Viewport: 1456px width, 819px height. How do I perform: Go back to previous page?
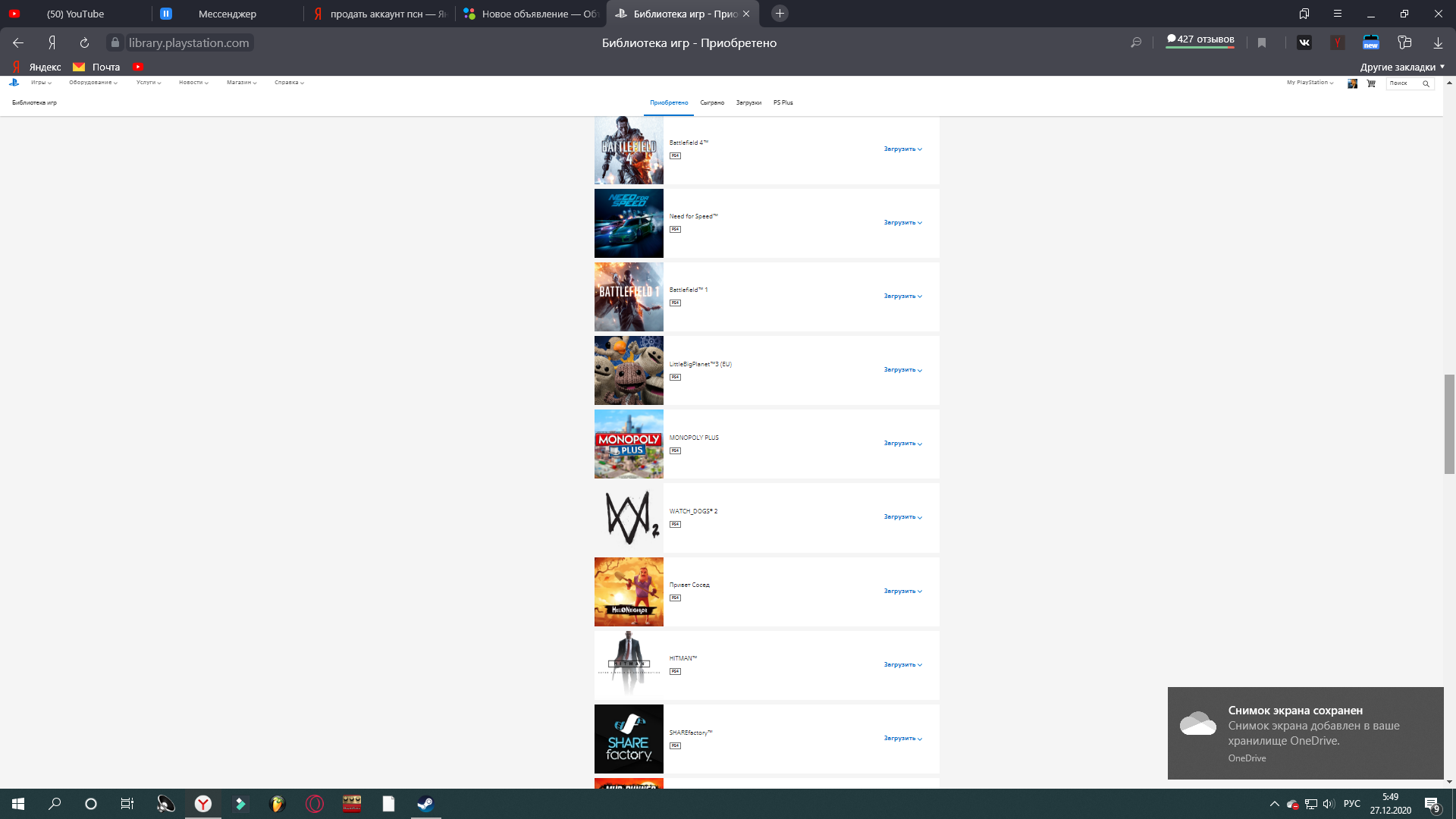(18, 42)
